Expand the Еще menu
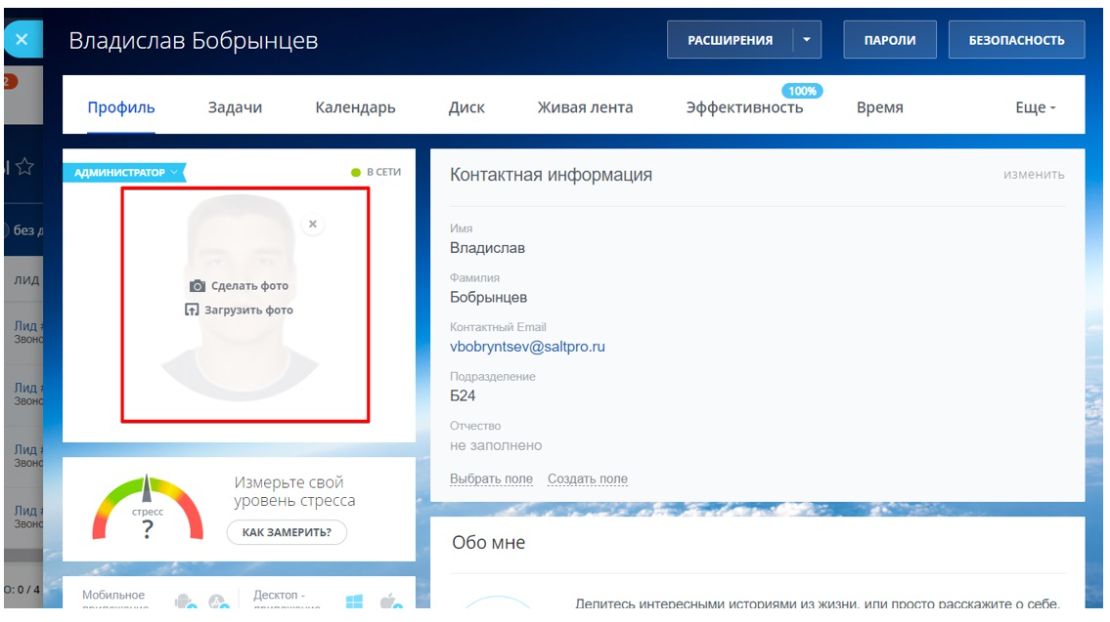This screenshot has width=1110, height=622. [1036, 108]
